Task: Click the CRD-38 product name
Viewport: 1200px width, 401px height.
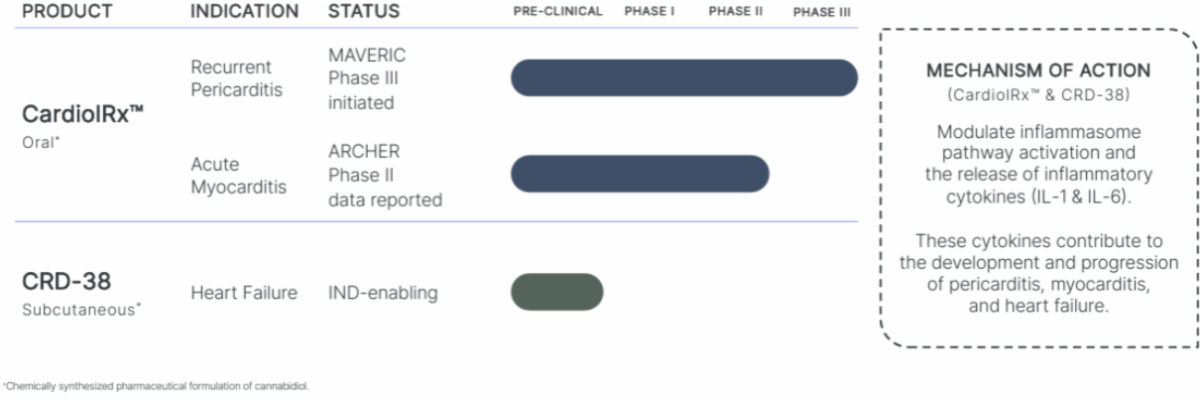Action: click(x=66, y=282)
